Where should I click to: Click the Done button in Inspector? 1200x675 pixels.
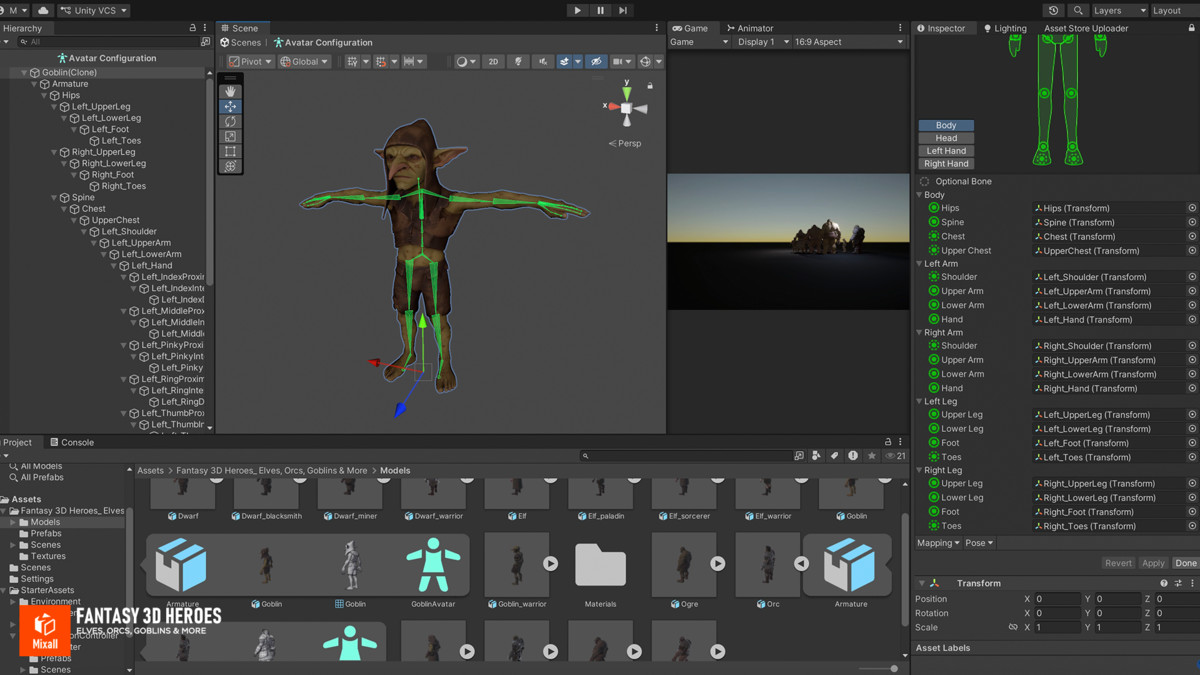point(1185,563)
